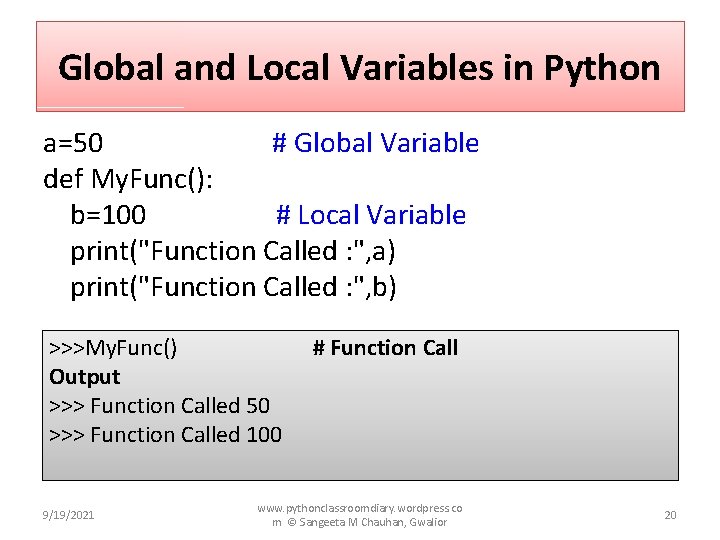
Task: Select the print statement ending with ',a)'
Action: [233, 252]
